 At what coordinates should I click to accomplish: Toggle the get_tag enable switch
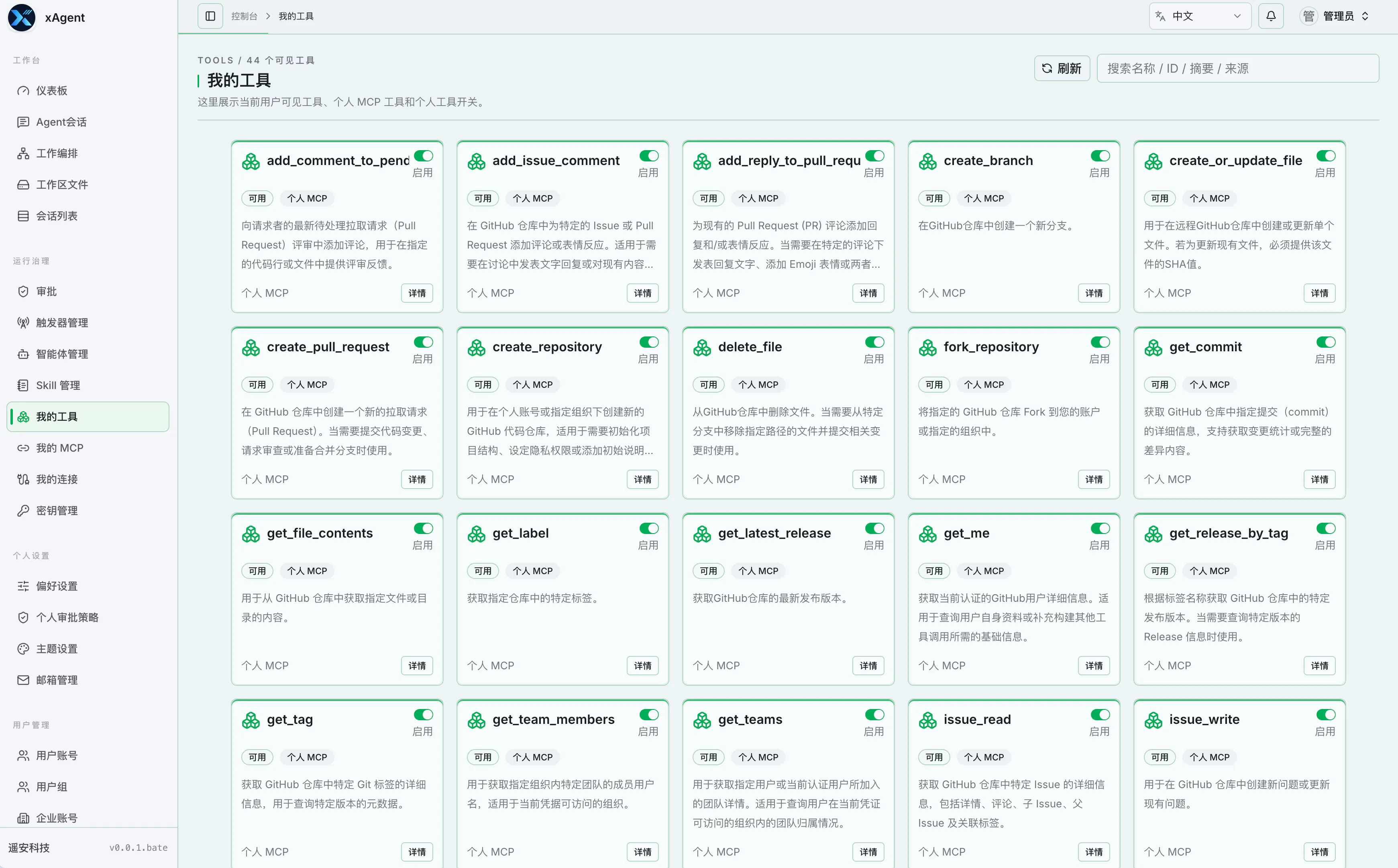(x=424, y=715)
